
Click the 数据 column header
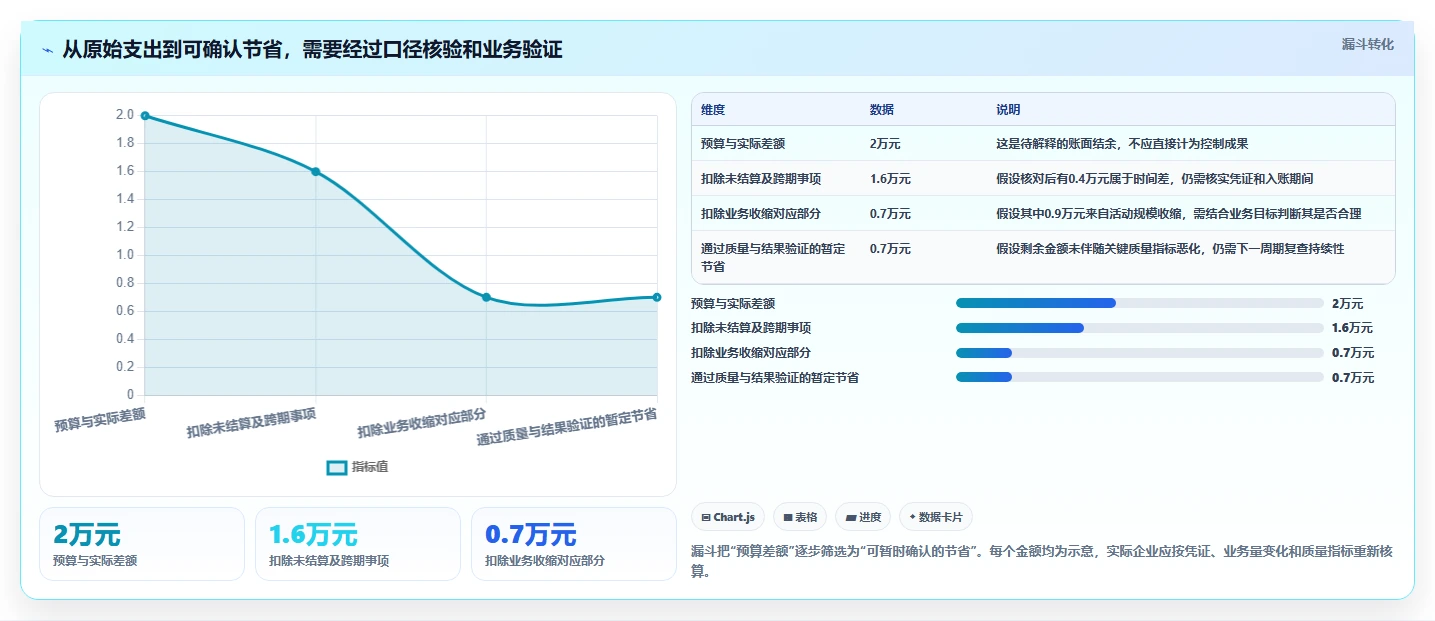[882, 110]
